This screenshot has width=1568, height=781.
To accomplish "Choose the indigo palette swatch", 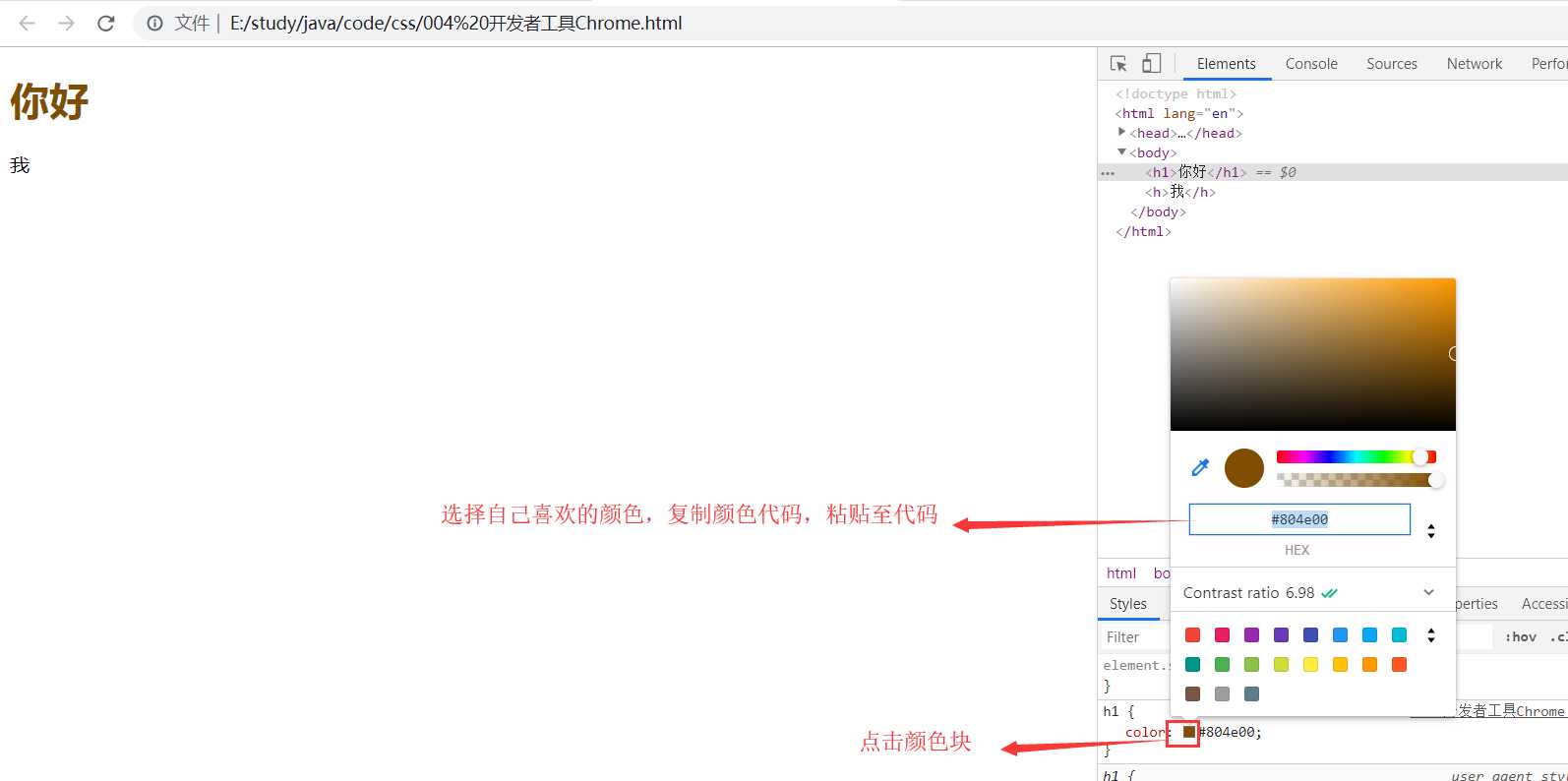I will click(x=1310, y=635).
